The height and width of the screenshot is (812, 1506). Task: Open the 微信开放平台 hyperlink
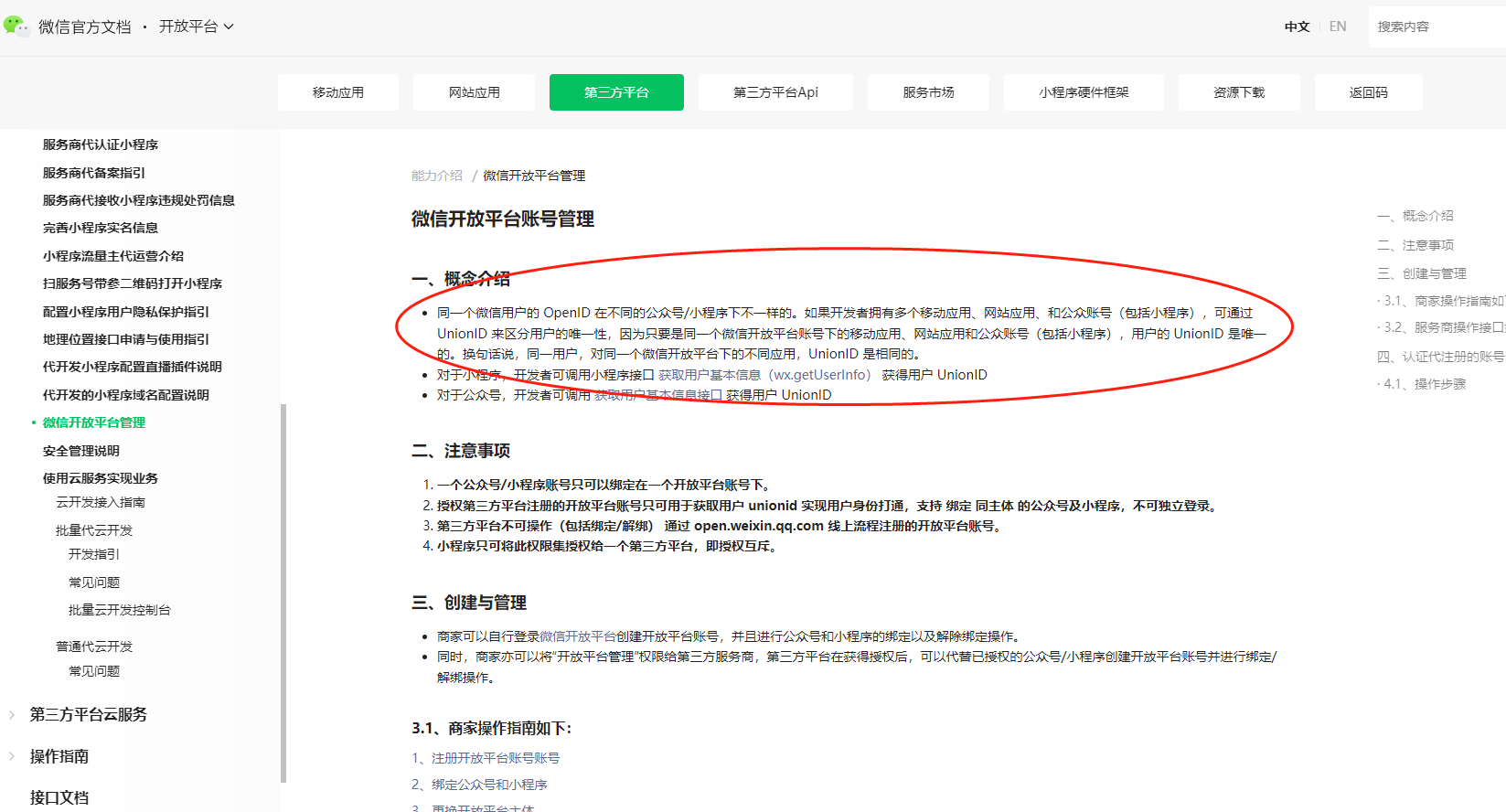pyautogui.click(x=578, y=636)
